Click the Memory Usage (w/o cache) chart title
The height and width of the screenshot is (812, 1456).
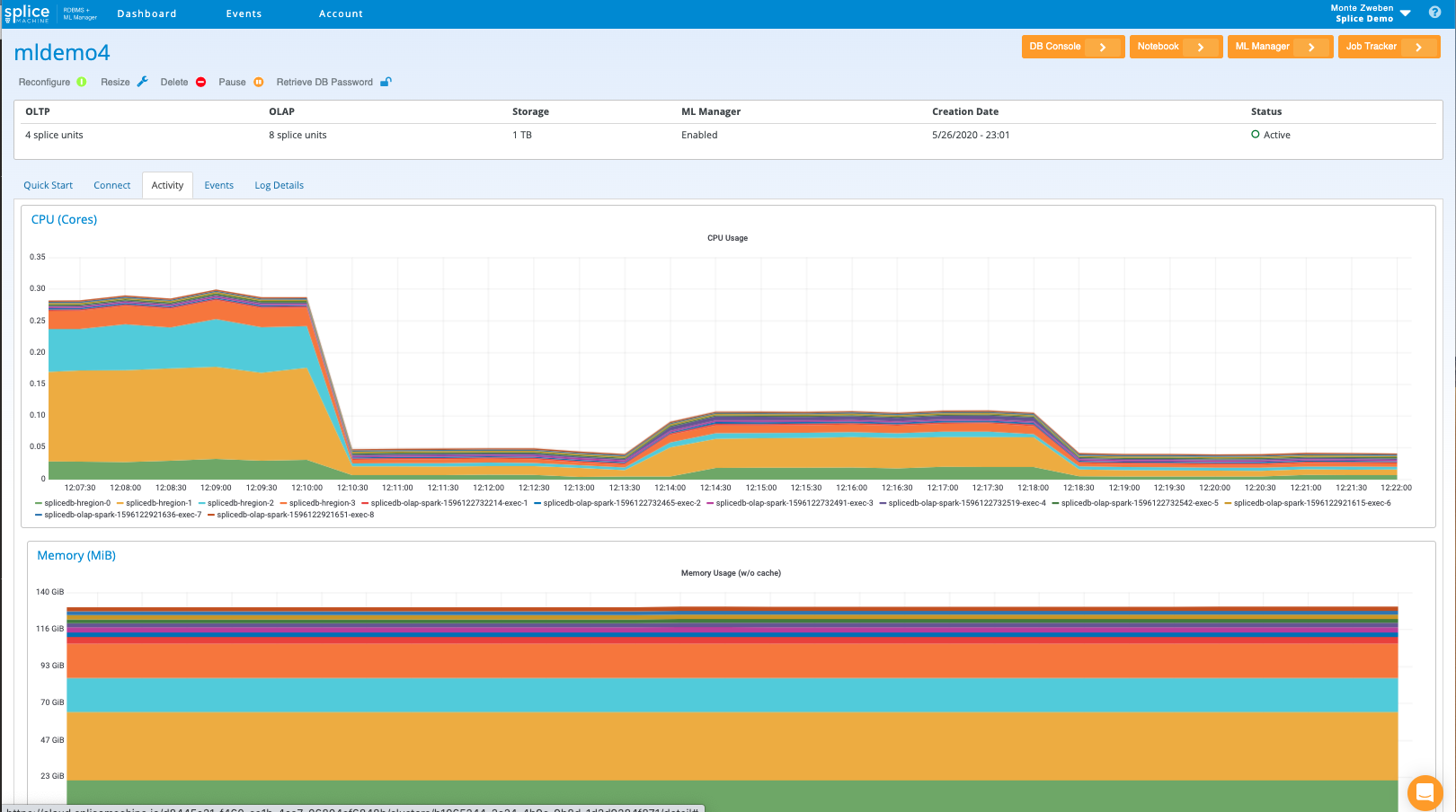tap(731, 573)
